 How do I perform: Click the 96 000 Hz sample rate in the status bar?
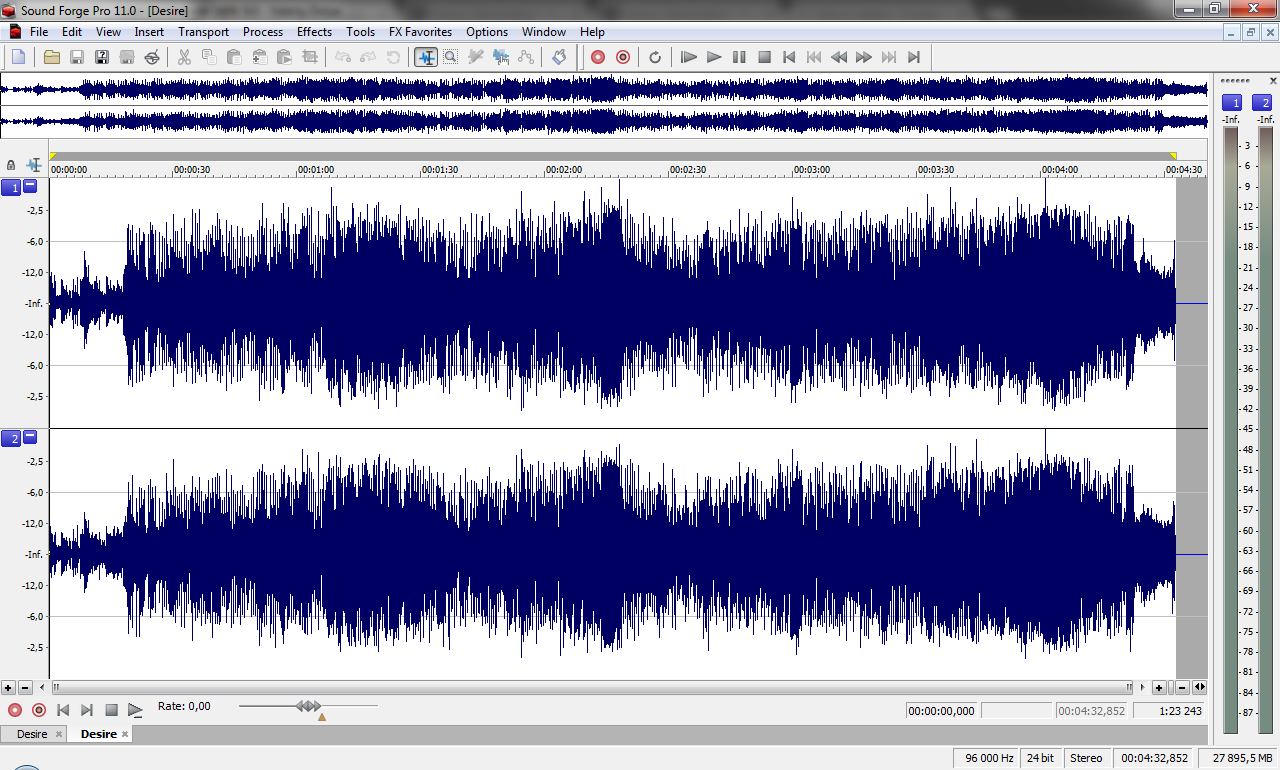click(x=983, y=758)
